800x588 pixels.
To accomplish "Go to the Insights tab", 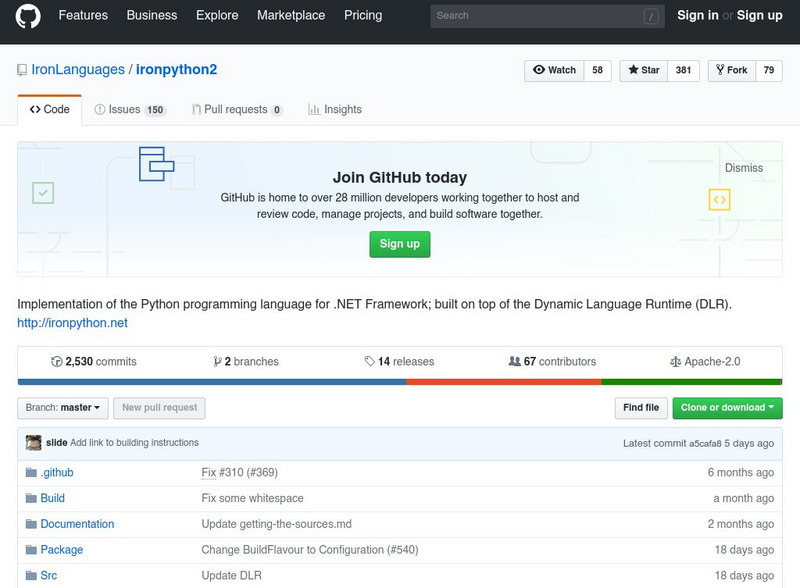I will [x=335, y=110].
